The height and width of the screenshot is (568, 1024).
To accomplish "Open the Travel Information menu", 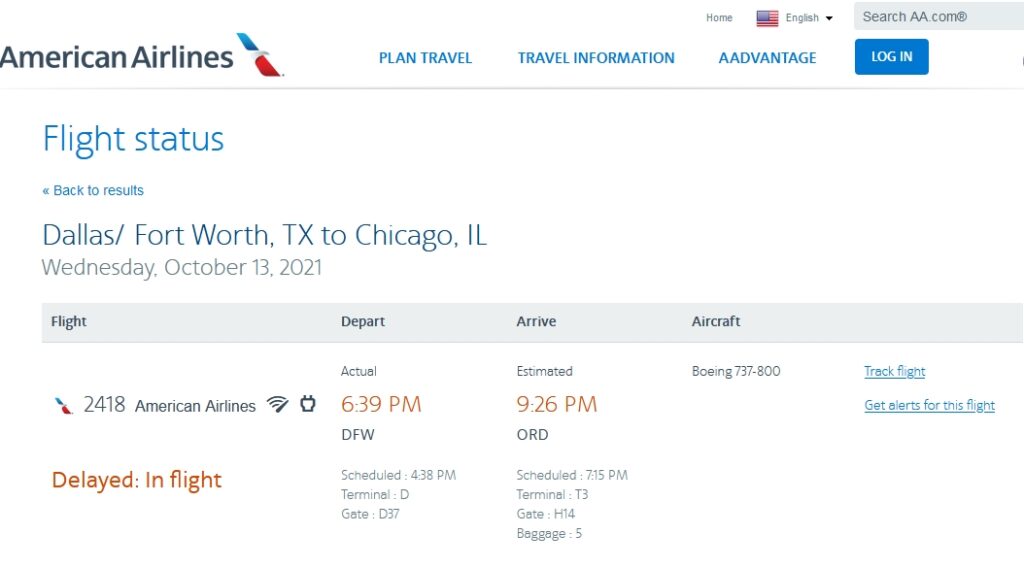I will tap(596, 58).
